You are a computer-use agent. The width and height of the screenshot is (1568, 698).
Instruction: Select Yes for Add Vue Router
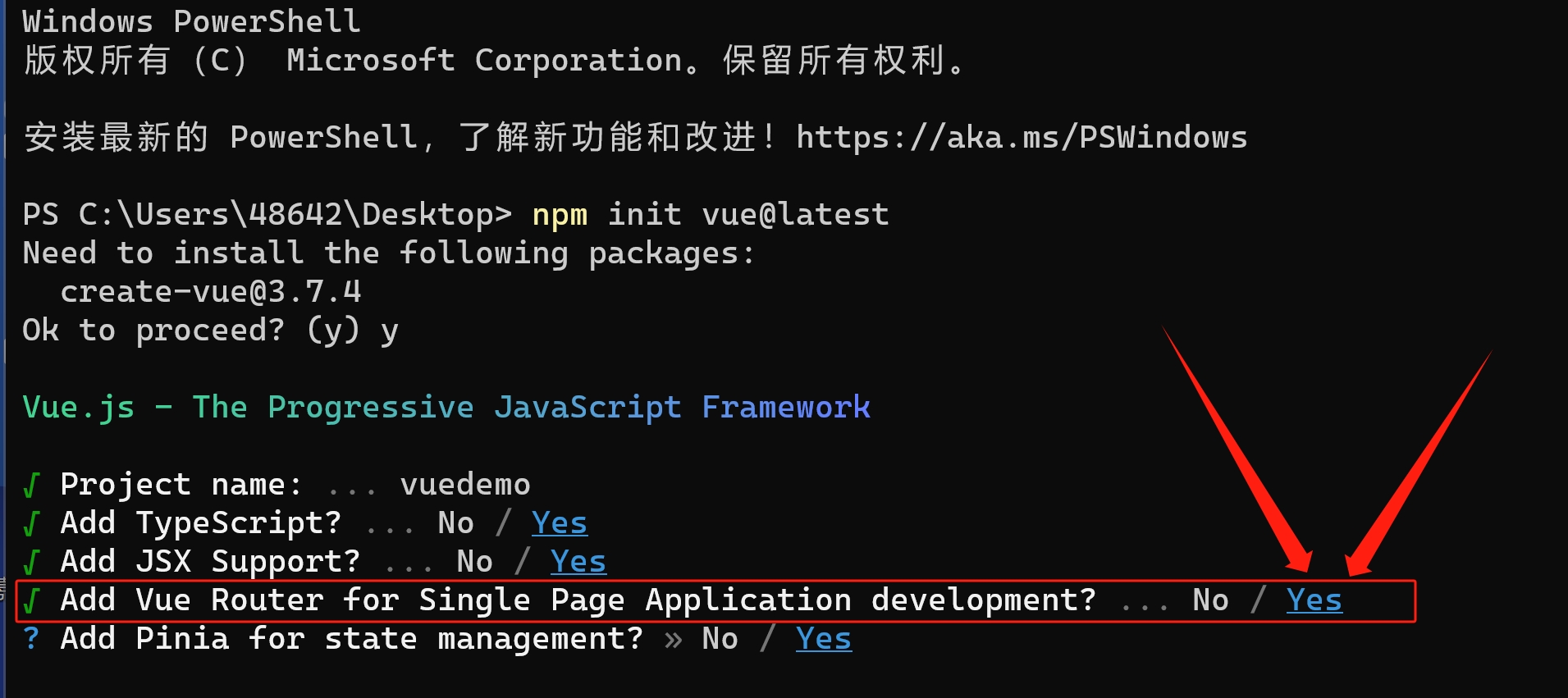point(1314,600)
